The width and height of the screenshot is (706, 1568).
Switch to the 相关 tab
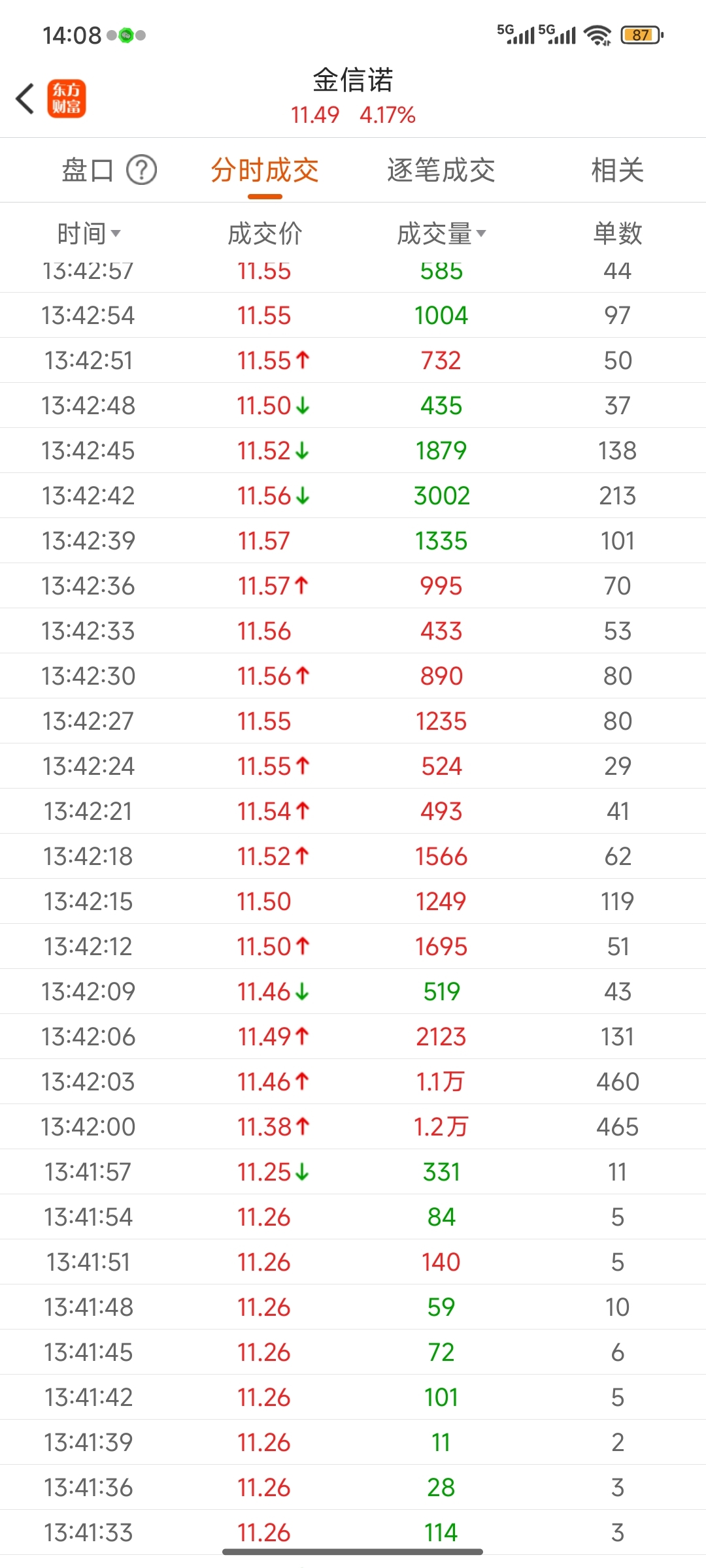pos(618,171)
